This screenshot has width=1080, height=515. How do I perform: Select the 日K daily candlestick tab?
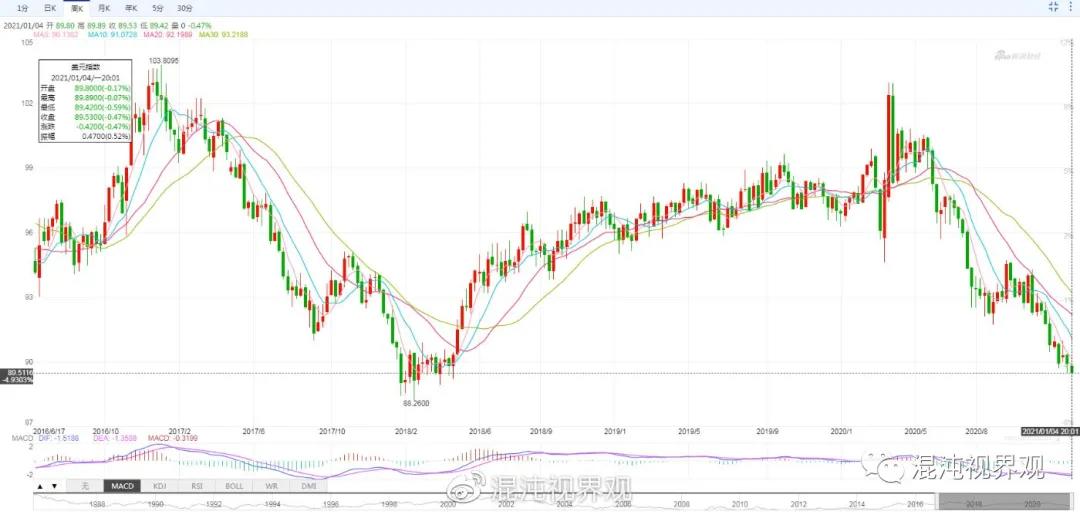coord(49,7)
